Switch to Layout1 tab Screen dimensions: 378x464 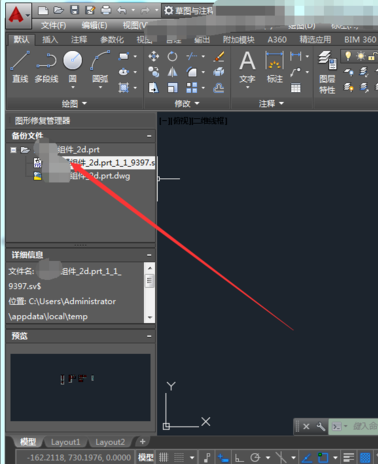point(65,442)
